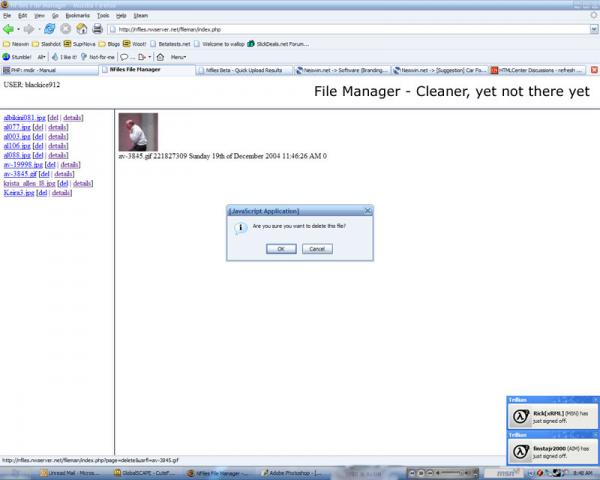Screen dimensions: 600x480
Task: Go to Home via toolbar house icon
Action: pyautogui.click(x=82, y=29)
